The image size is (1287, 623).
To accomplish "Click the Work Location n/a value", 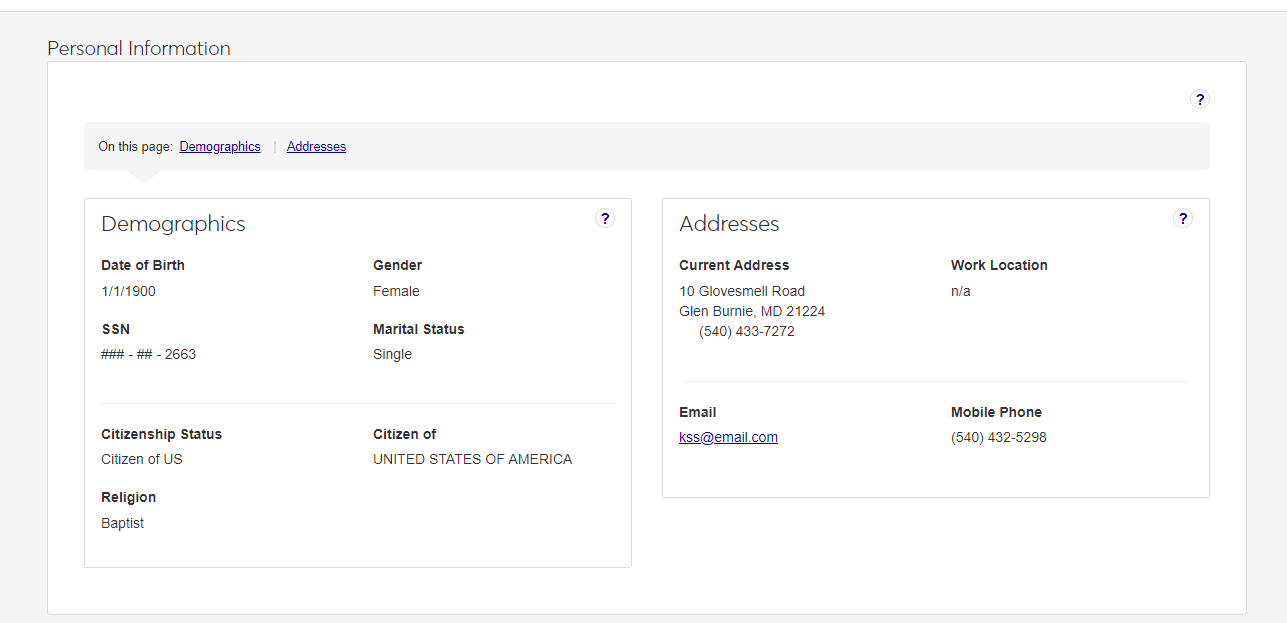I will (x=960, y=291).
